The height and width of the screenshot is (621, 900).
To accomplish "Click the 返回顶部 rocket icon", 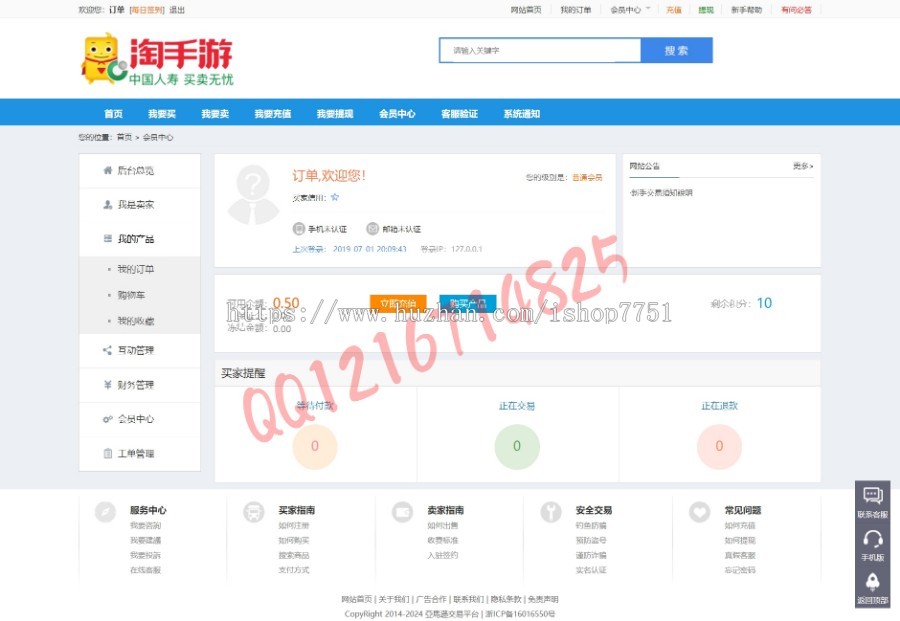I will click(x=873, y=582).
